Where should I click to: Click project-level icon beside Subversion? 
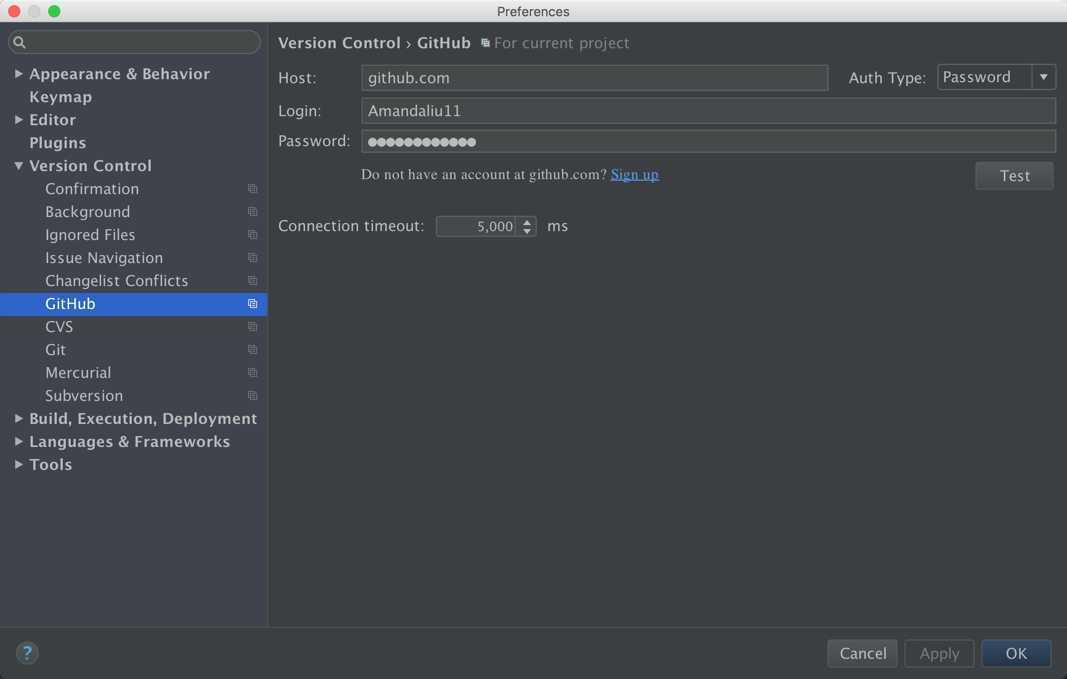click(x=252, y=395)
